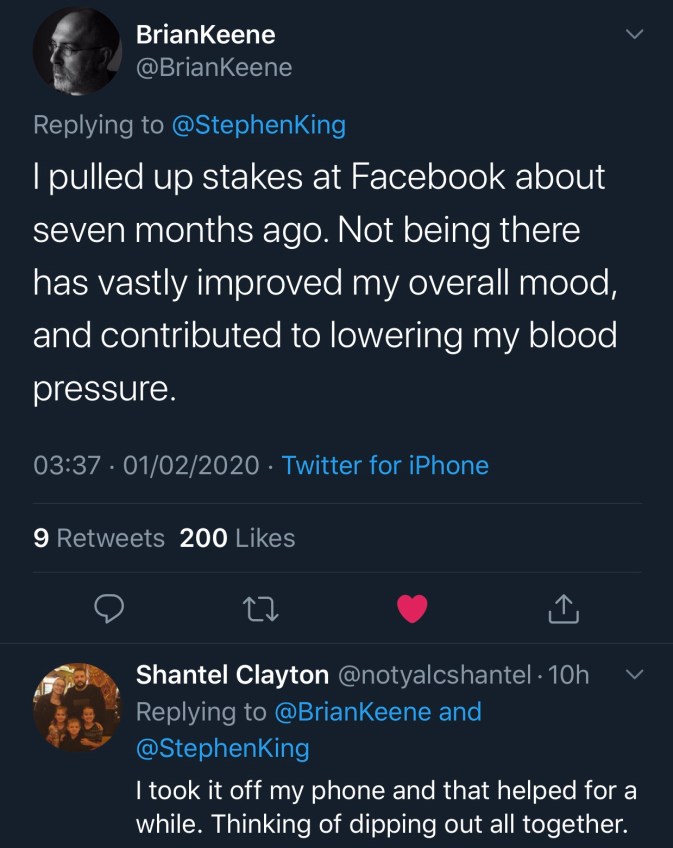View the 9 Retweets list
The image size is (673, 848).
point(99,538)
